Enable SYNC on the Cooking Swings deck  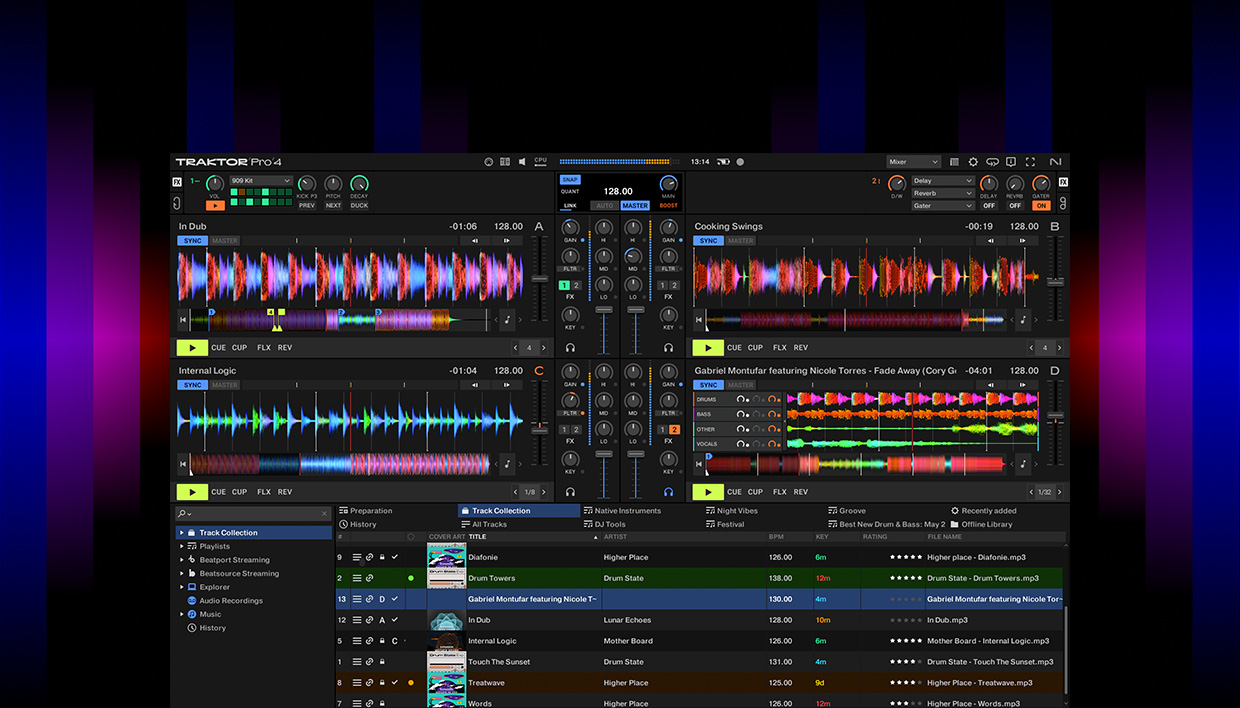708,240
